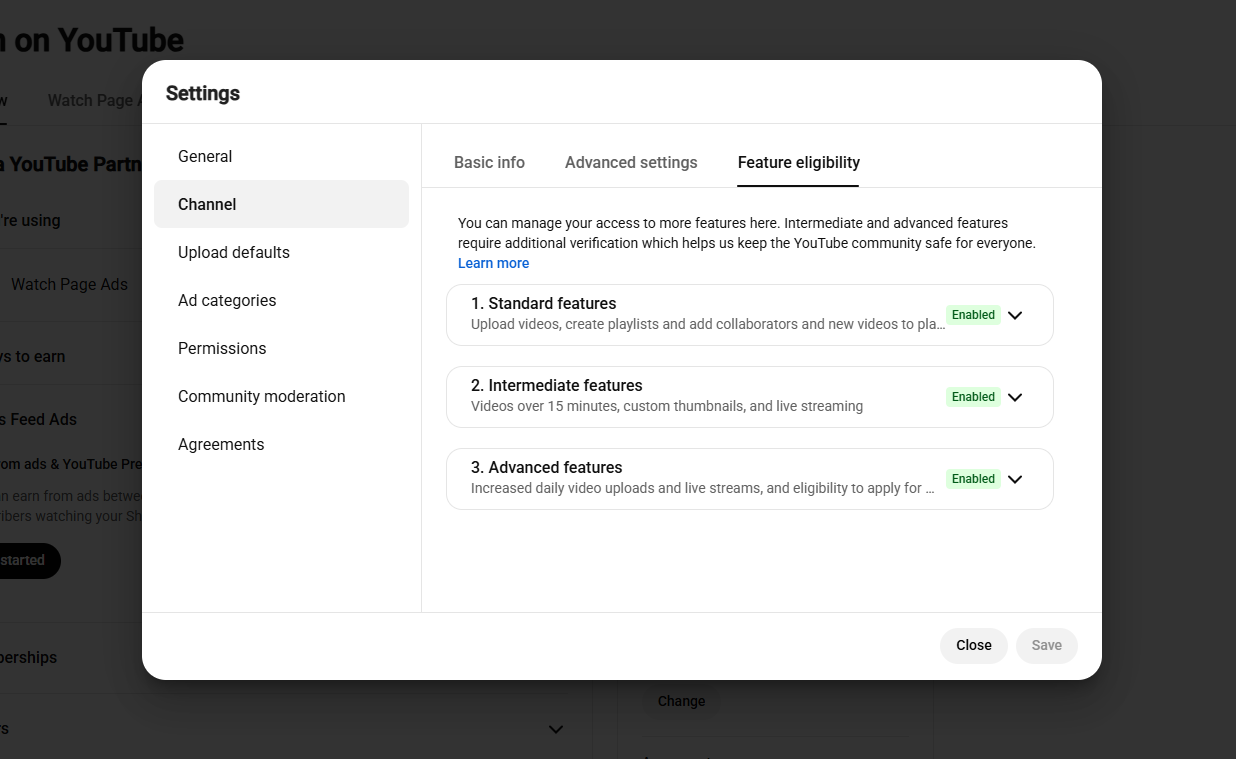Click the Save button
1236x759 pixels.
[x=1047, y=645]
